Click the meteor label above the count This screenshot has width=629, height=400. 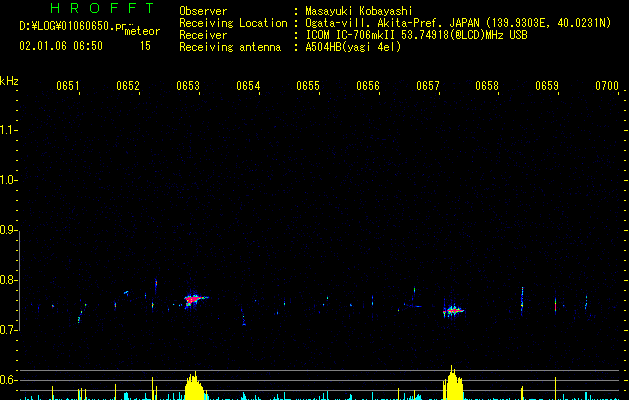[142, 31]
